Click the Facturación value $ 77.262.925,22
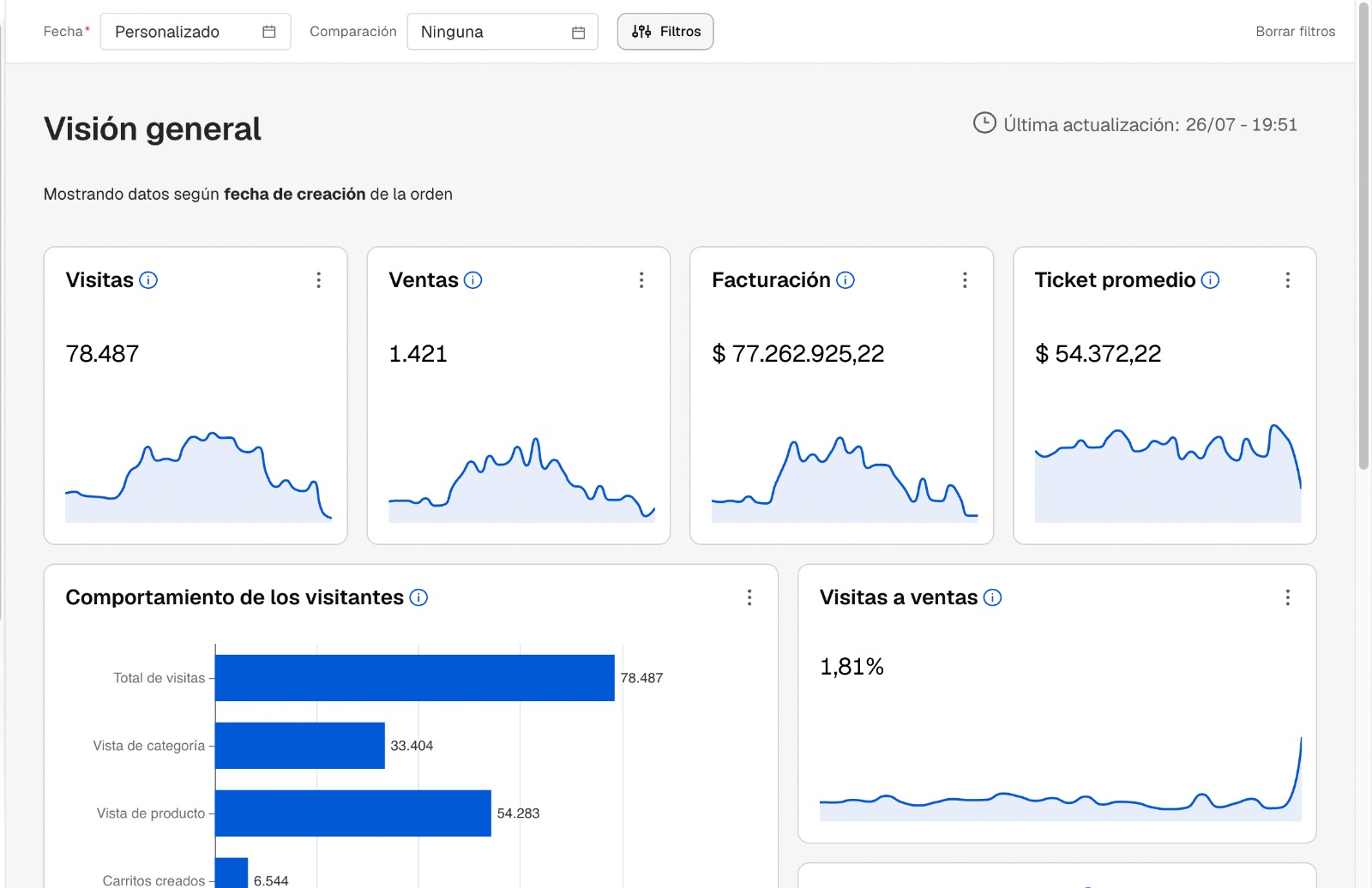The width and height of the screenshot is (1372, 888). coord(797,354)
